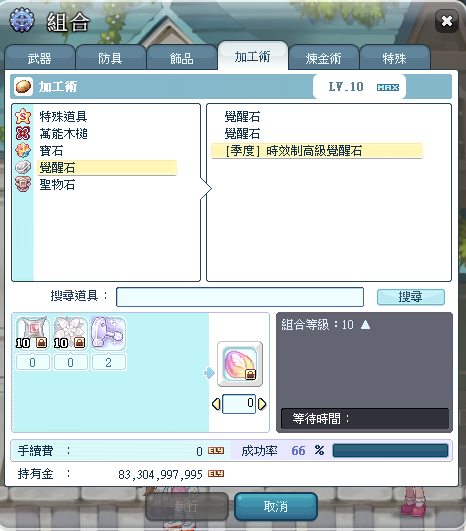Switch to the 煉金術 tab
The image size is (466, 531).
[323, 58]
